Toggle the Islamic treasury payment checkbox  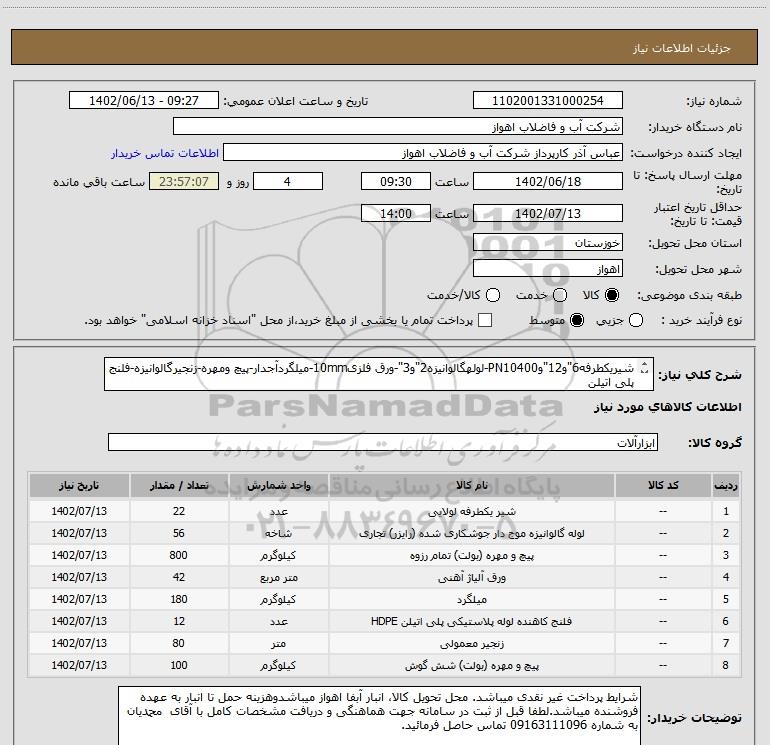pyautogui.click(x=485, y=321)
